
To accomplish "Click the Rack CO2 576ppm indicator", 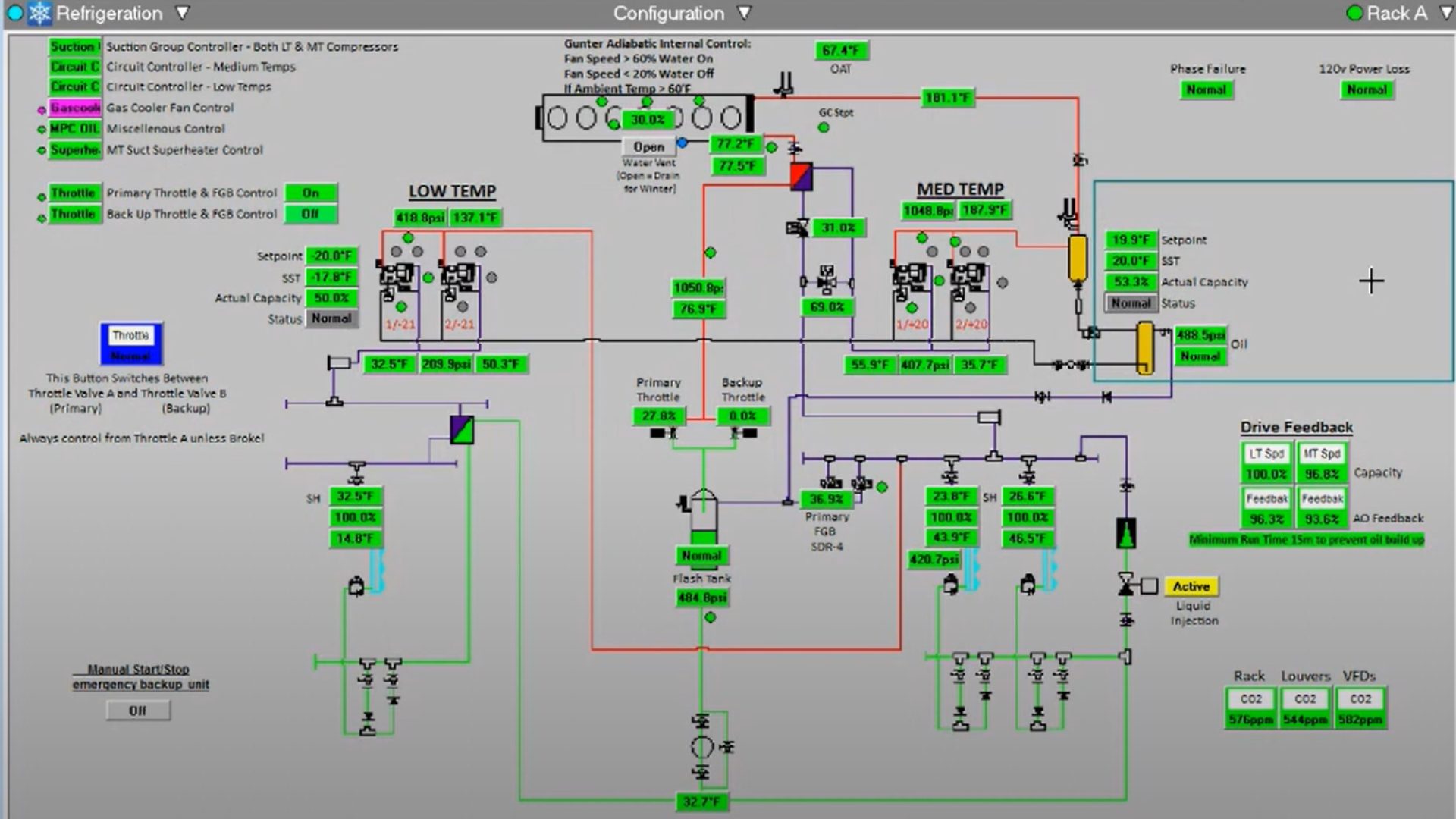I will pos(1250,708).
